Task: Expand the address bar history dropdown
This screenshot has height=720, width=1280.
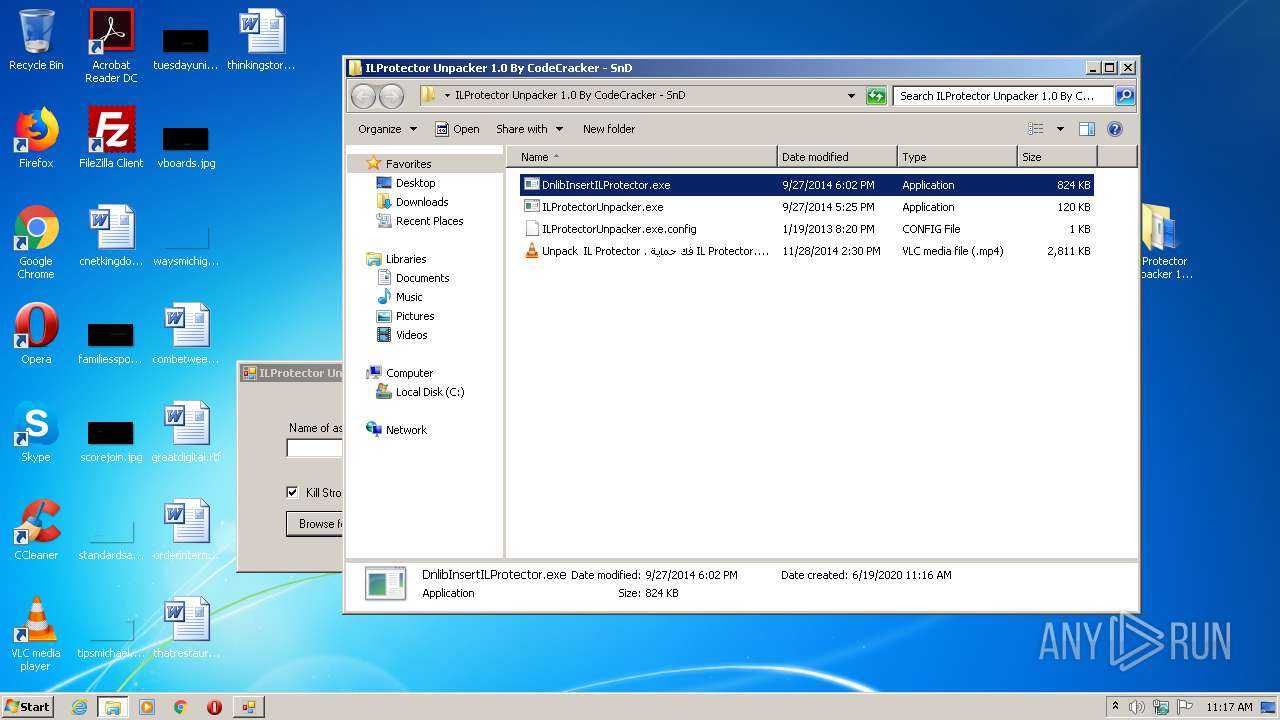Action: coord(851,96)
